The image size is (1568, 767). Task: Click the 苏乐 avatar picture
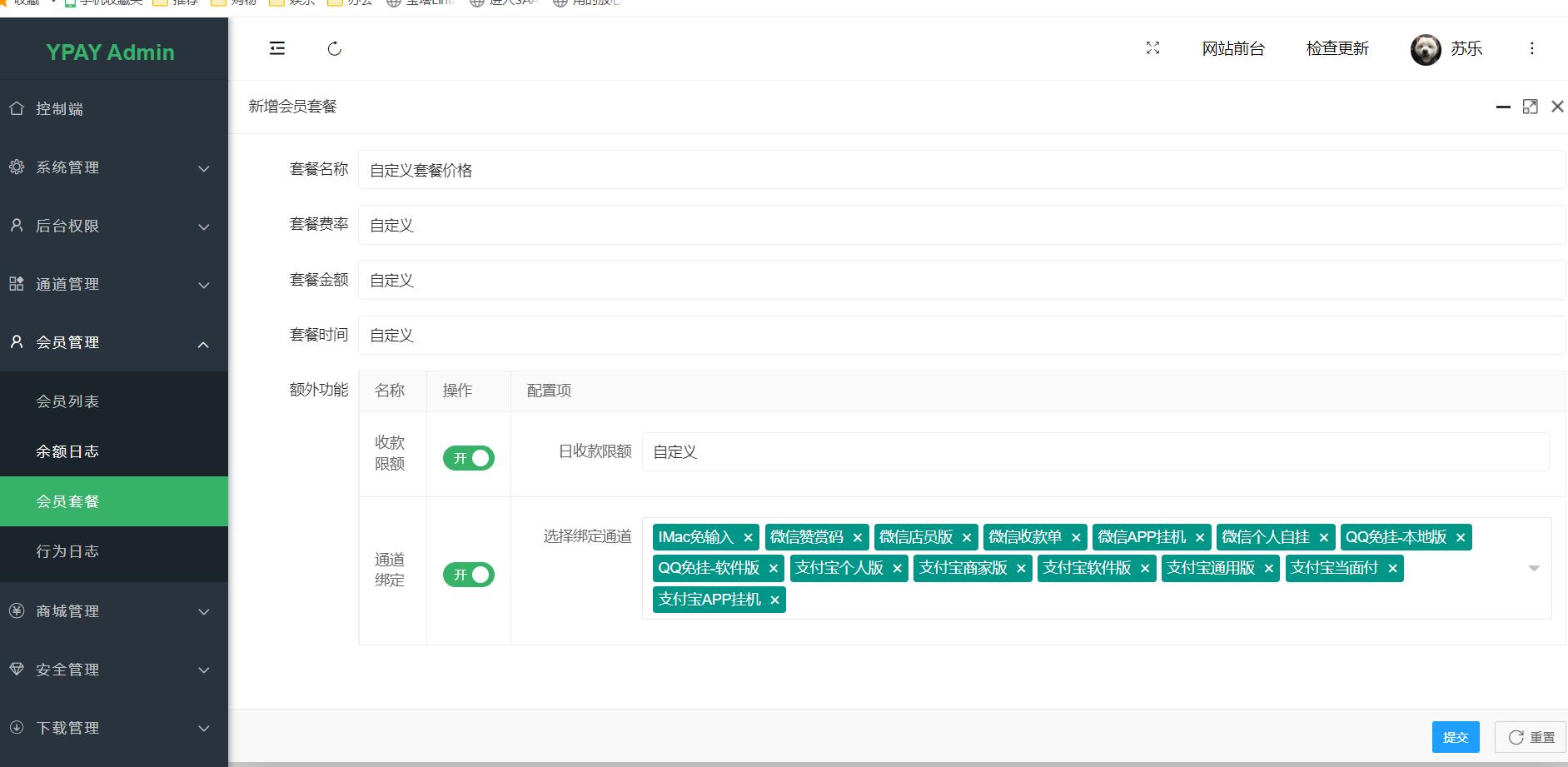[x=1425, y=49]
